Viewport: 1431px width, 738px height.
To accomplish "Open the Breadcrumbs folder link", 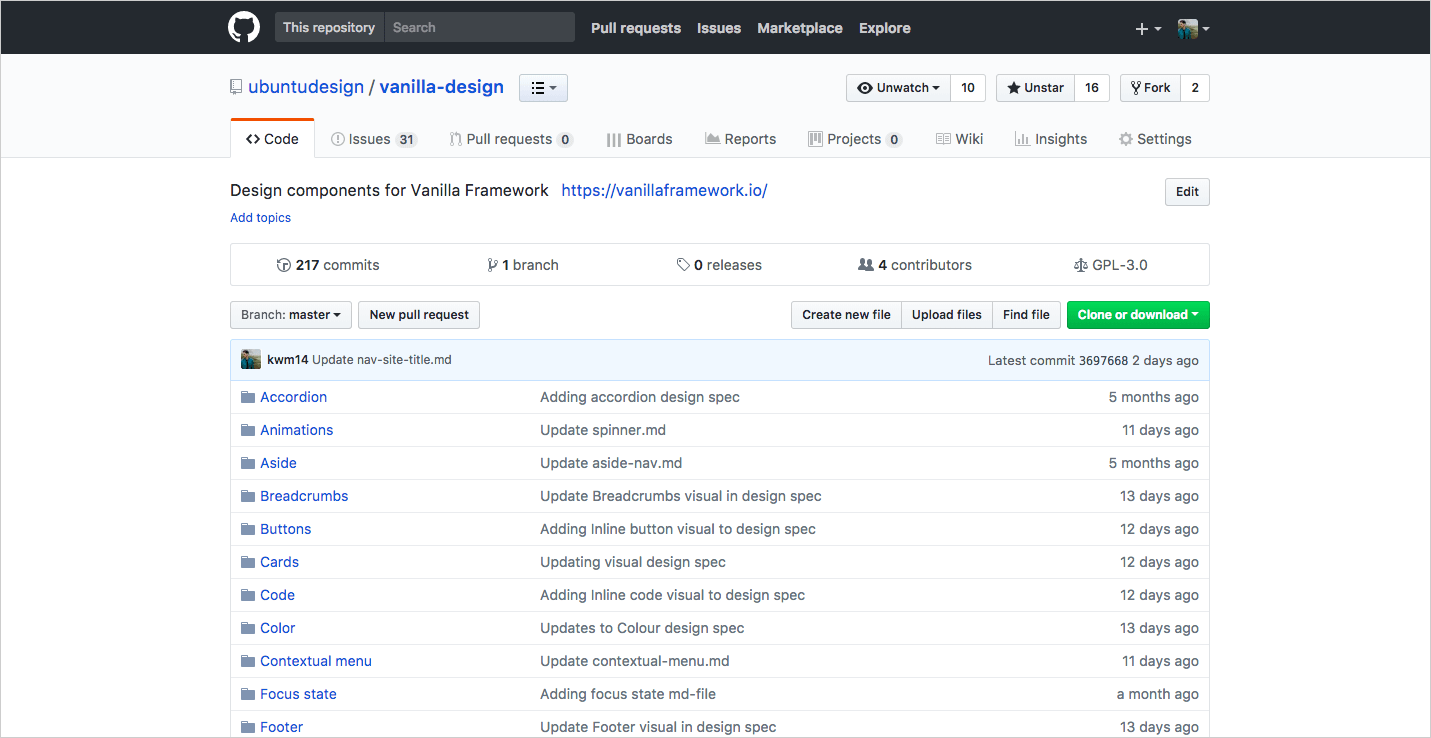I will tap(304, 496).
